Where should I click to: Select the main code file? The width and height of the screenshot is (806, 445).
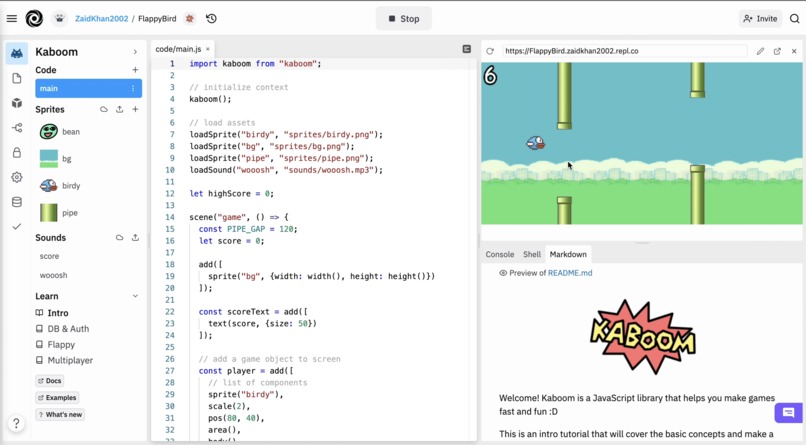[x=88, y=88]
